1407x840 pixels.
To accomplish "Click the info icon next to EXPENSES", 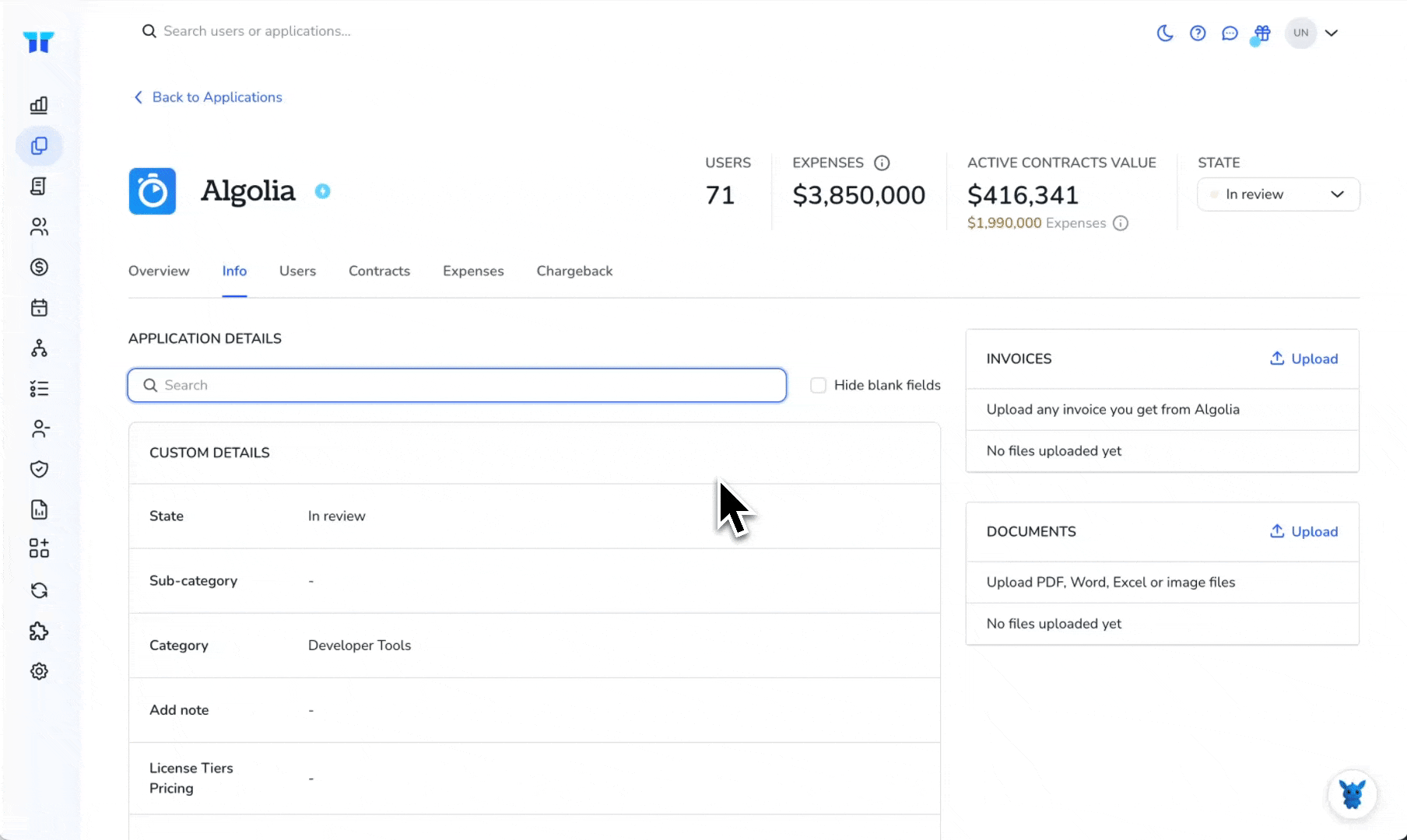I will click(x=882, y=163).
